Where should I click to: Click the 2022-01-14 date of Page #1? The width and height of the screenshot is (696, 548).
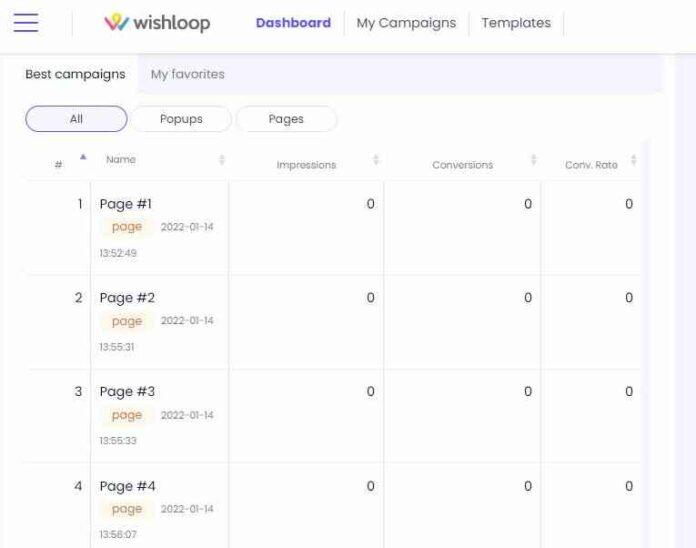(x=187, y=227)
